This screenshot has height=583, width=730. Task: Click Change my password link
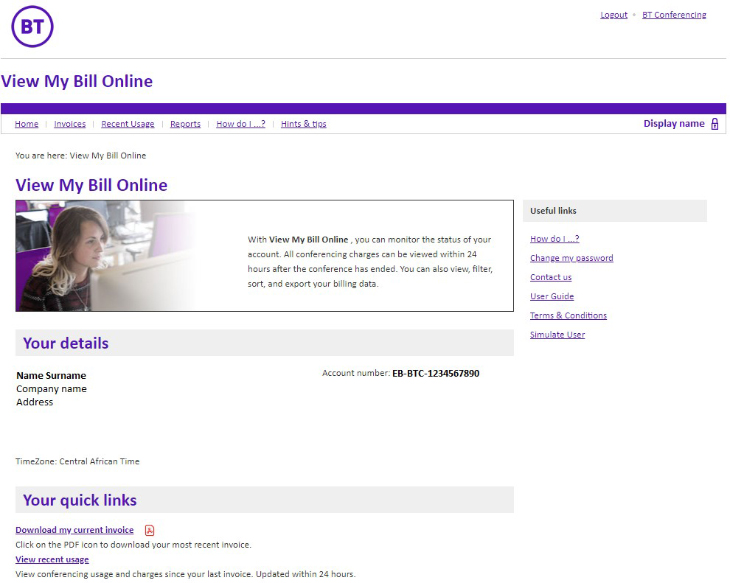tap(571, 258)
